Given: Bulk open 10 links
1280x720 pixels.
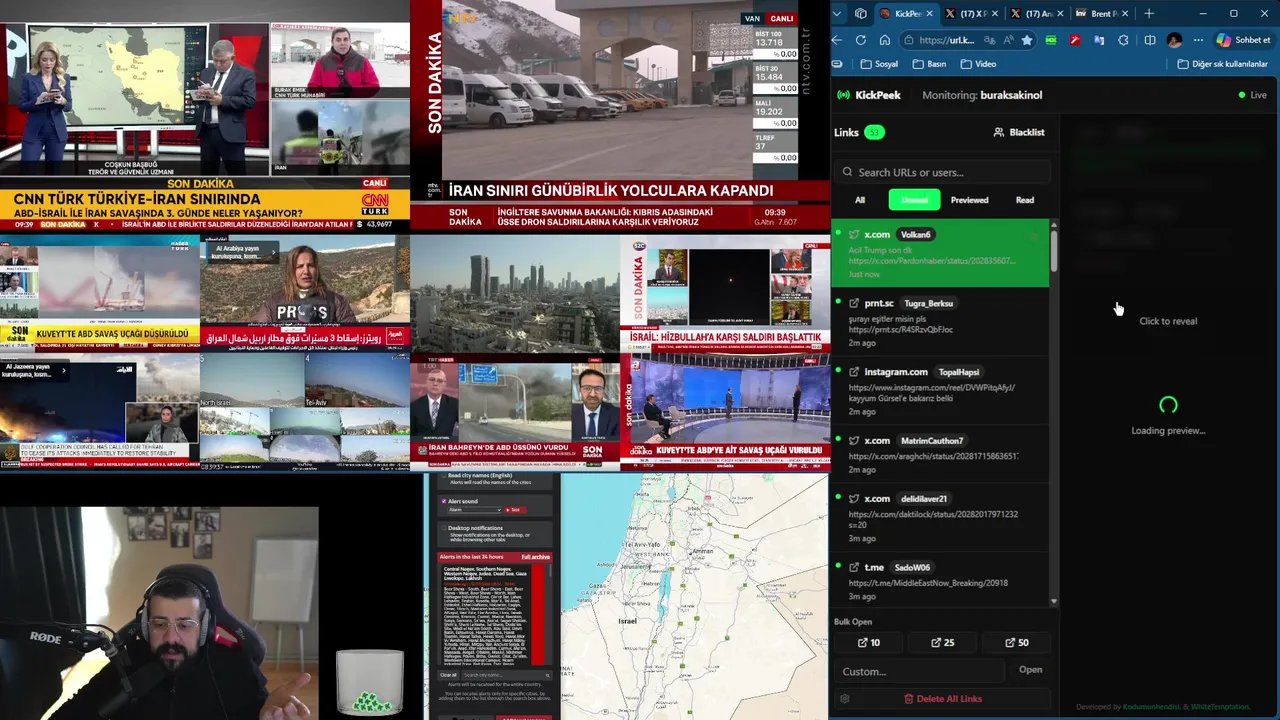Looking at the screenshot, I should [868, 643].
